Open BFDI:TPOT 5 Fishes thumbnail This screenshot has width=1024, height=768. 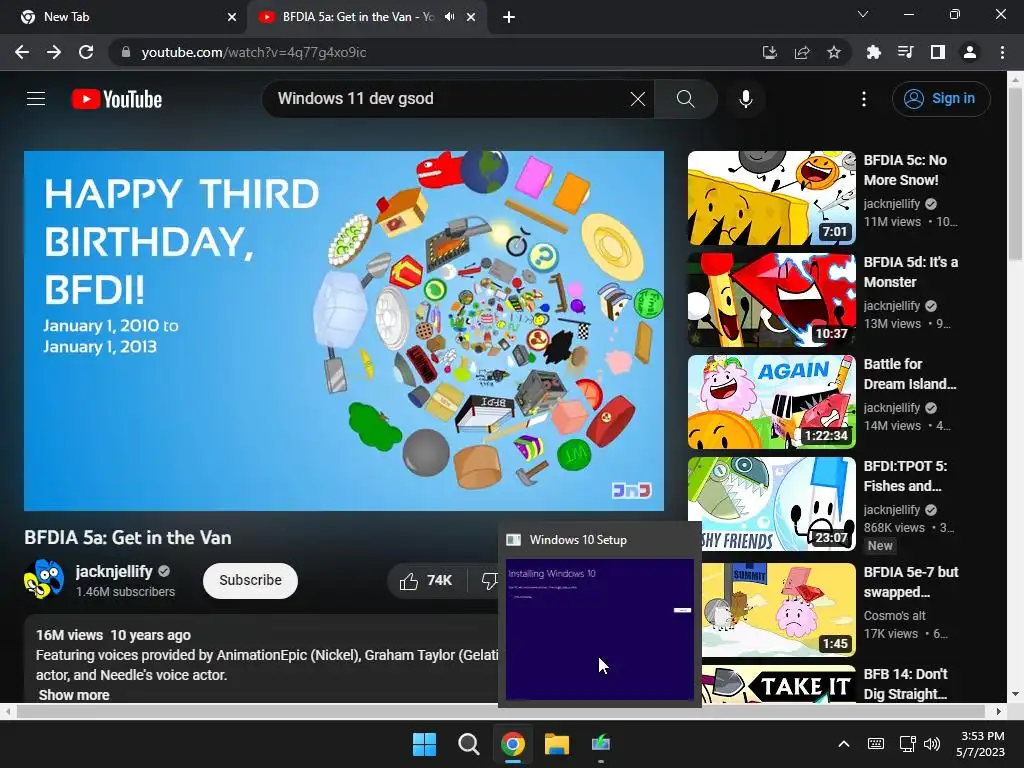(x=771, y=504)
